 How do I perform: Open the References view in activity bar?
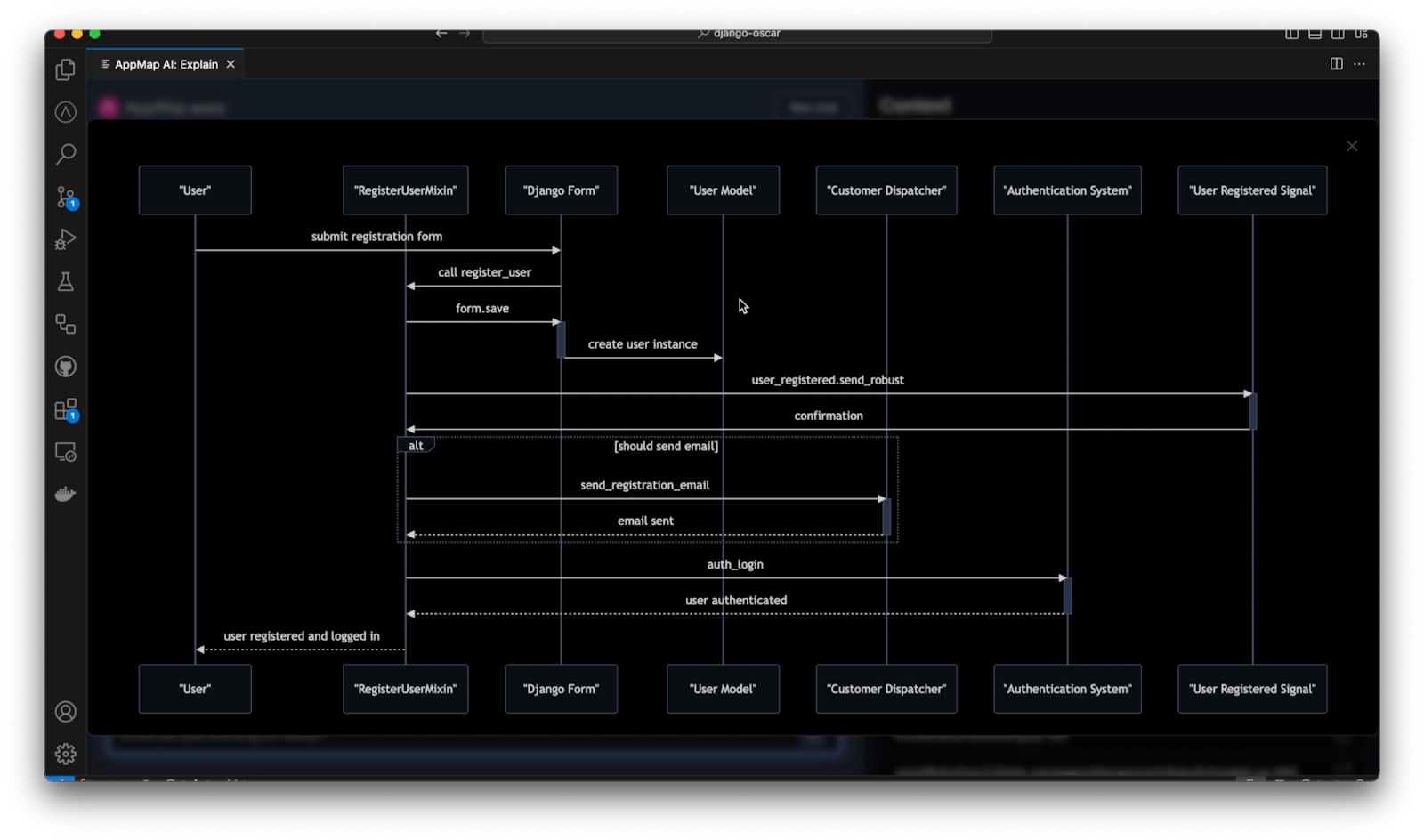[x=65, y=324]
